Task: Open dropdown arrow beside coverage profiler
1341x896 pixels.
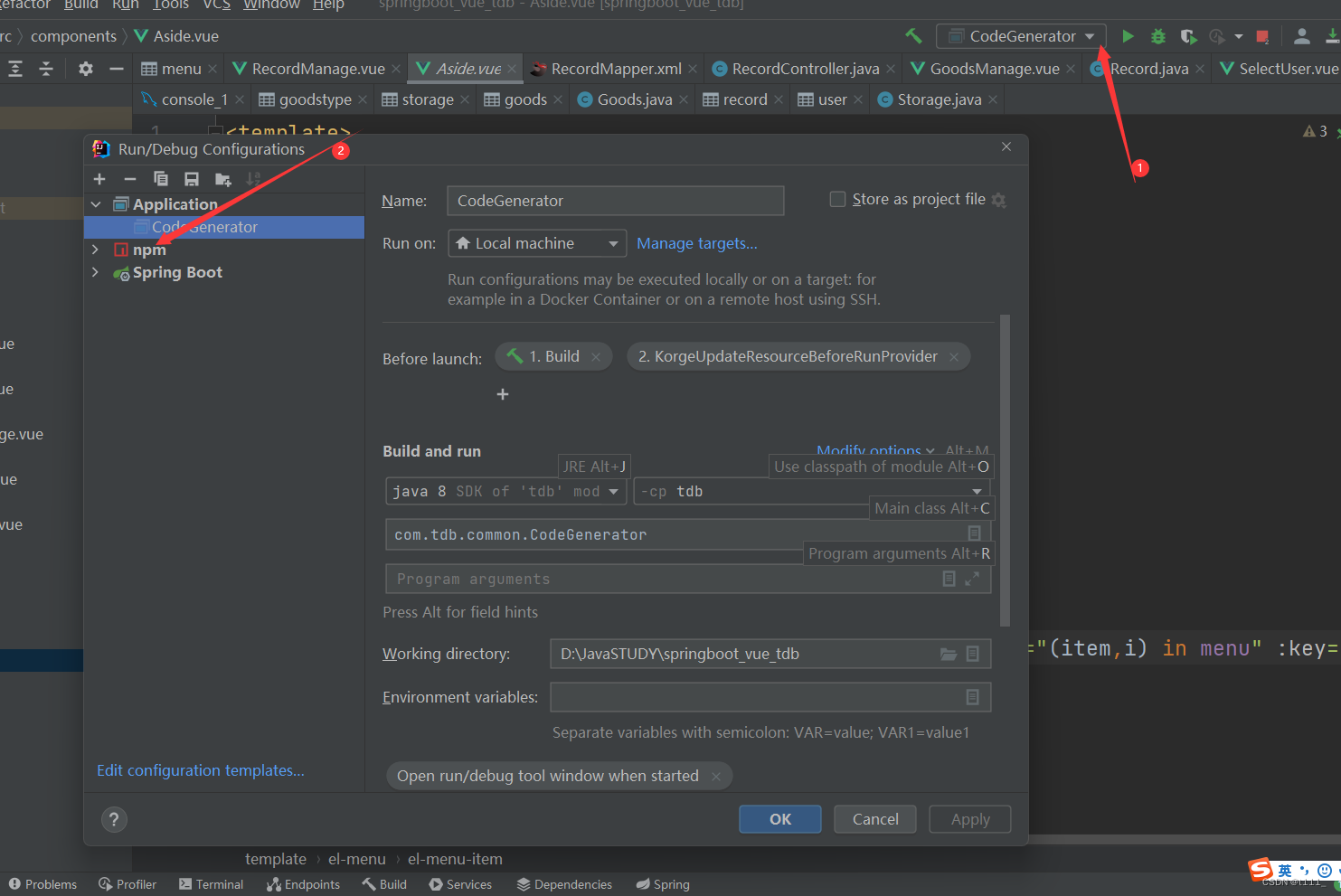Action: pos(1238,37)
